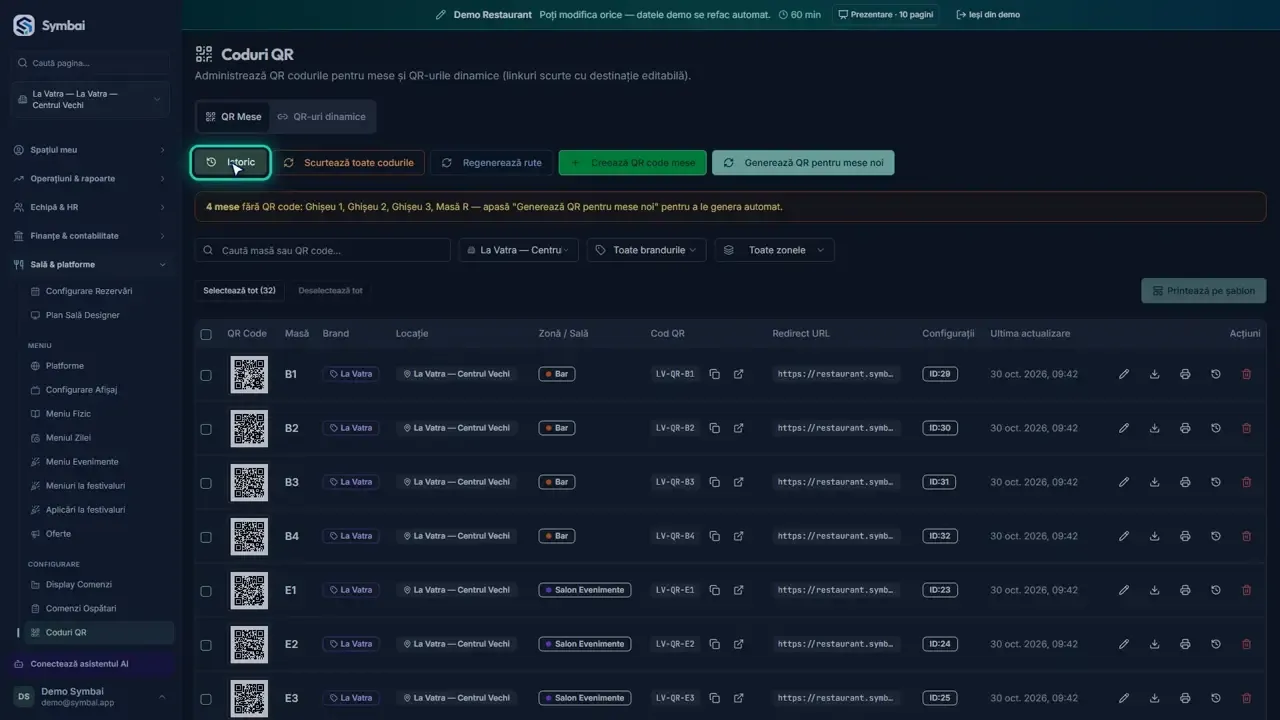Copy the LV-QR-B1 code

(x=715, y=374)
